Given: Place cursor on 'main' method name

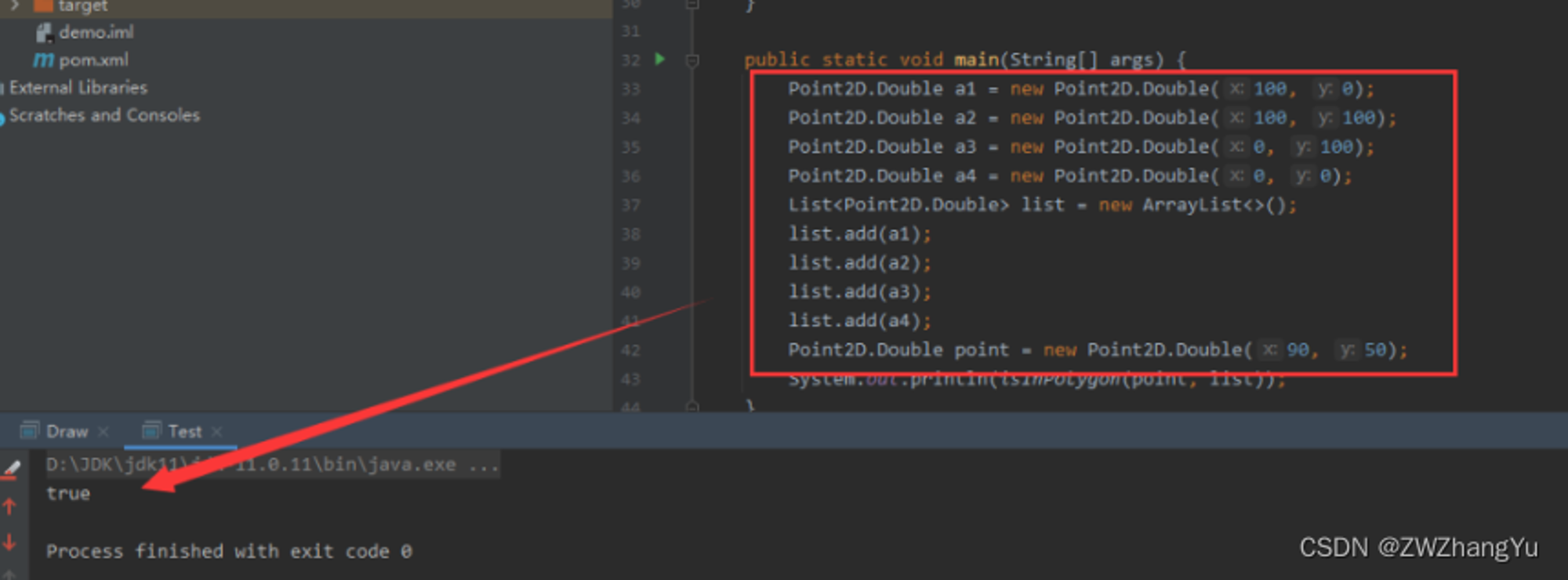Looking at the screenshot, I should click(x=976, y=60).
